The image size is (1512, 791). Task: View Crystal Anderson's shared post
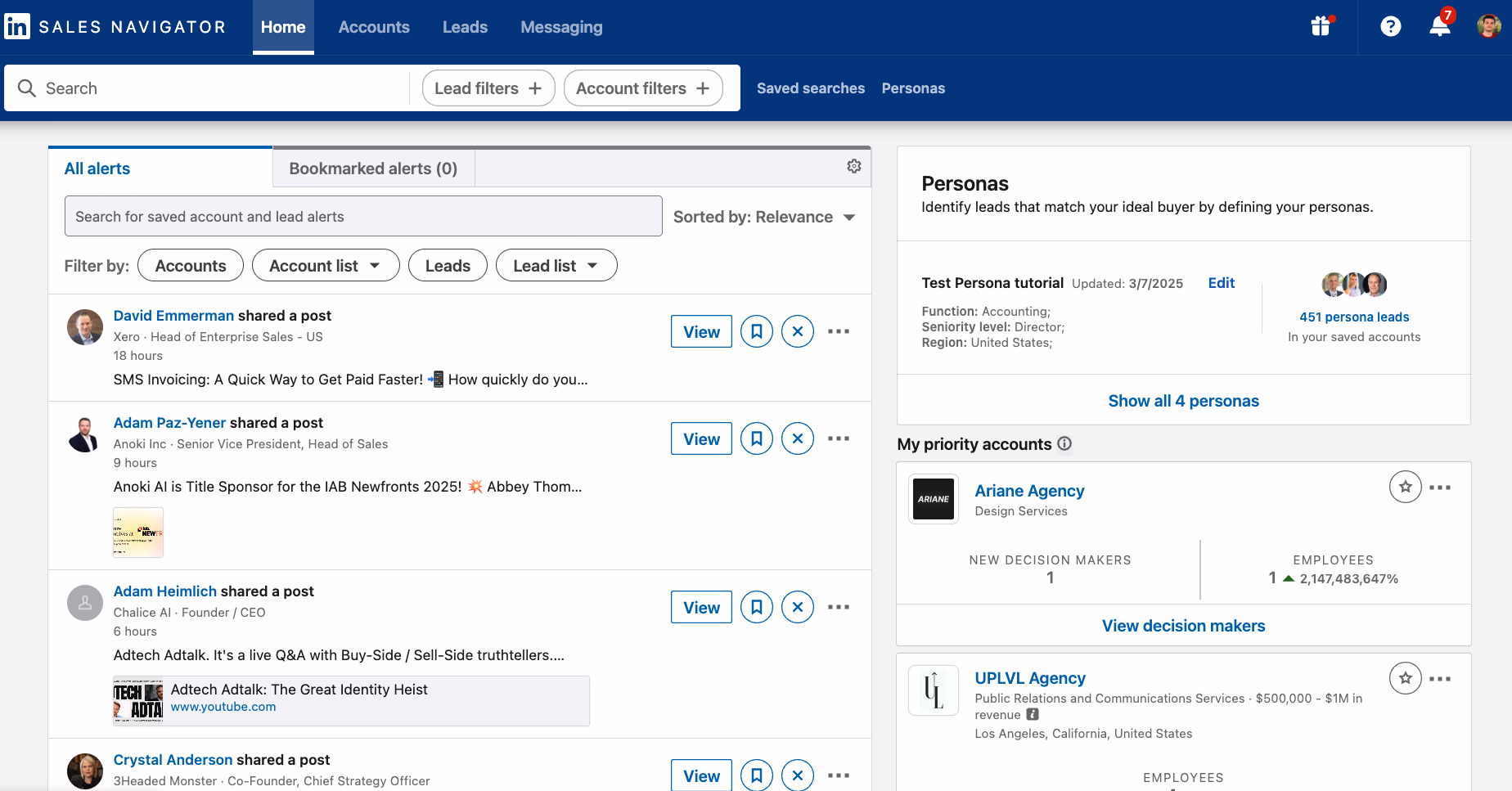[701, 775]
